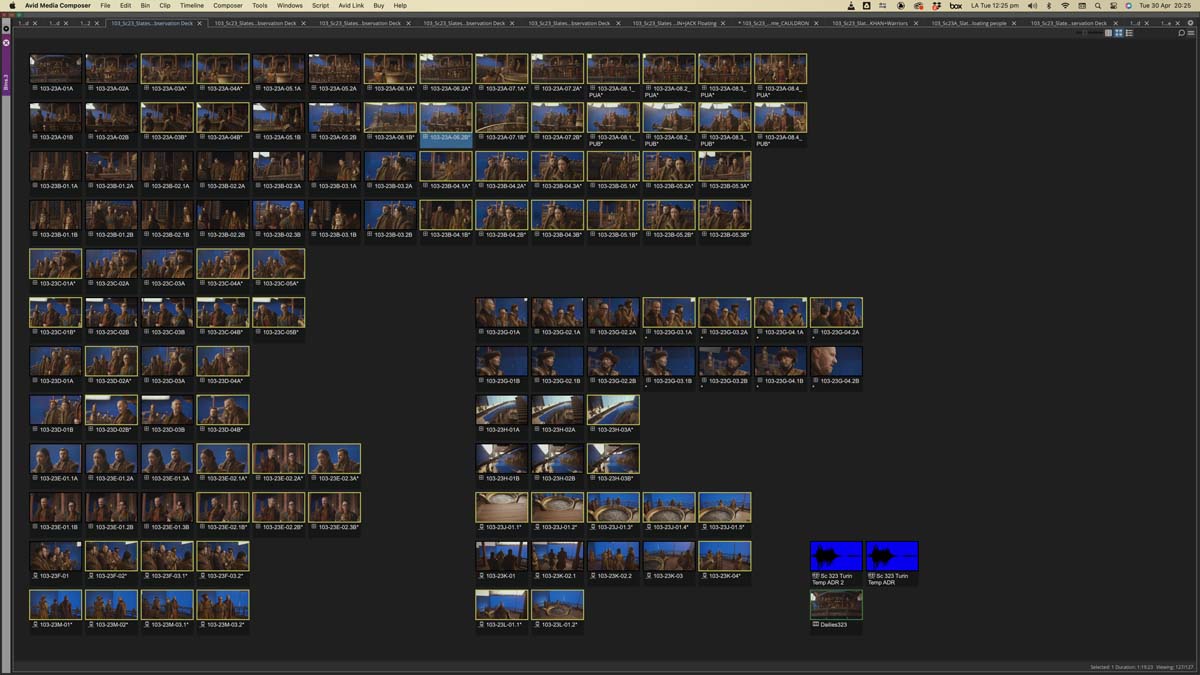
Task: Select clip thumbnail 103-23L-01.2*
Action: click(557, 605)
